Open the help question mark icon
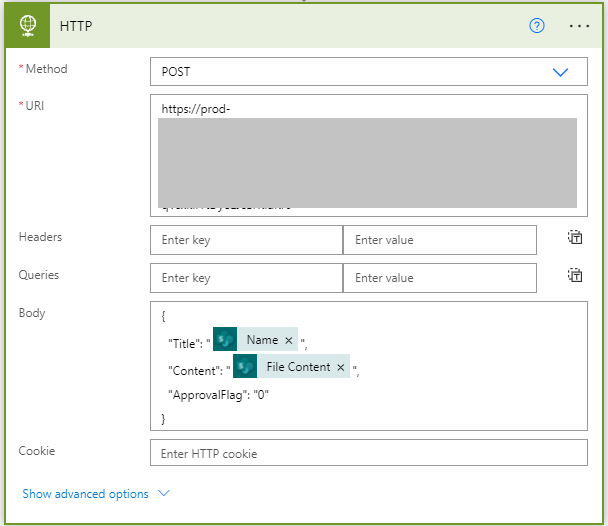 (537, 26)
